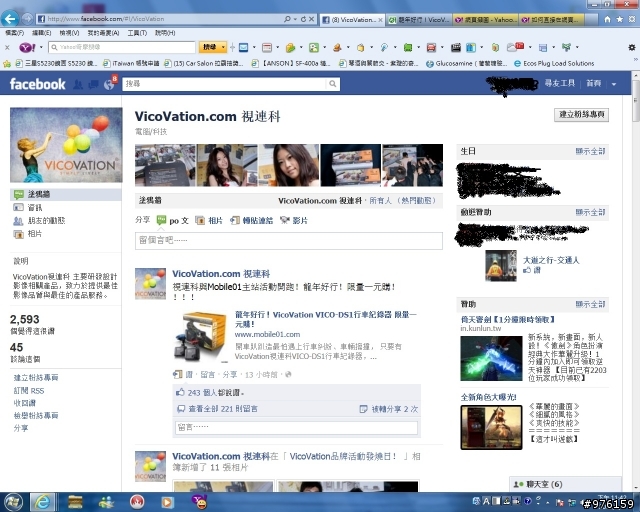Click the Facebook search input field
Screen dimensions: 640x512
tap(225, 84)
